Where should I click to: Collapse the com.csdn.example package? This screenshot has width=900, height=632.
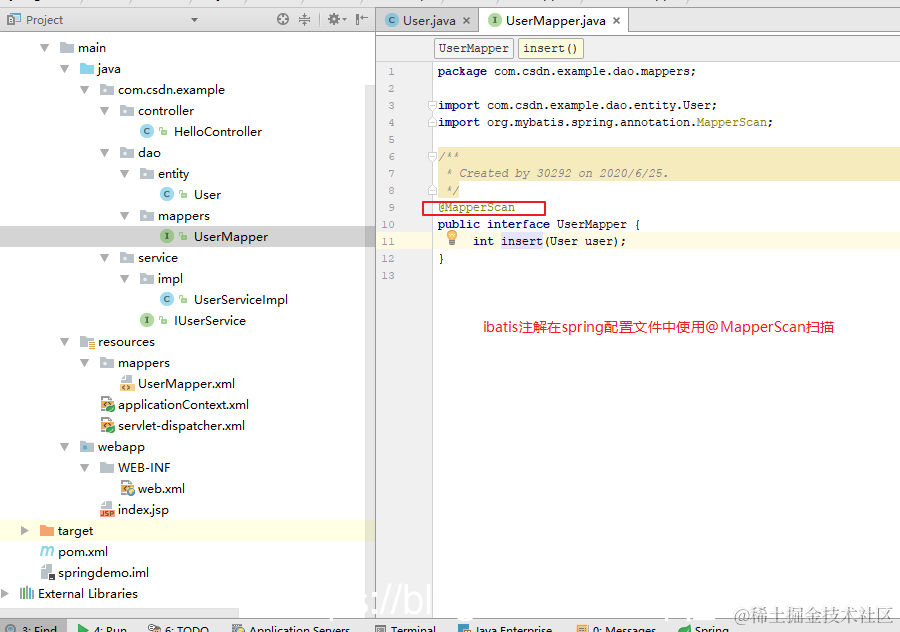click(x=84, y=90)
